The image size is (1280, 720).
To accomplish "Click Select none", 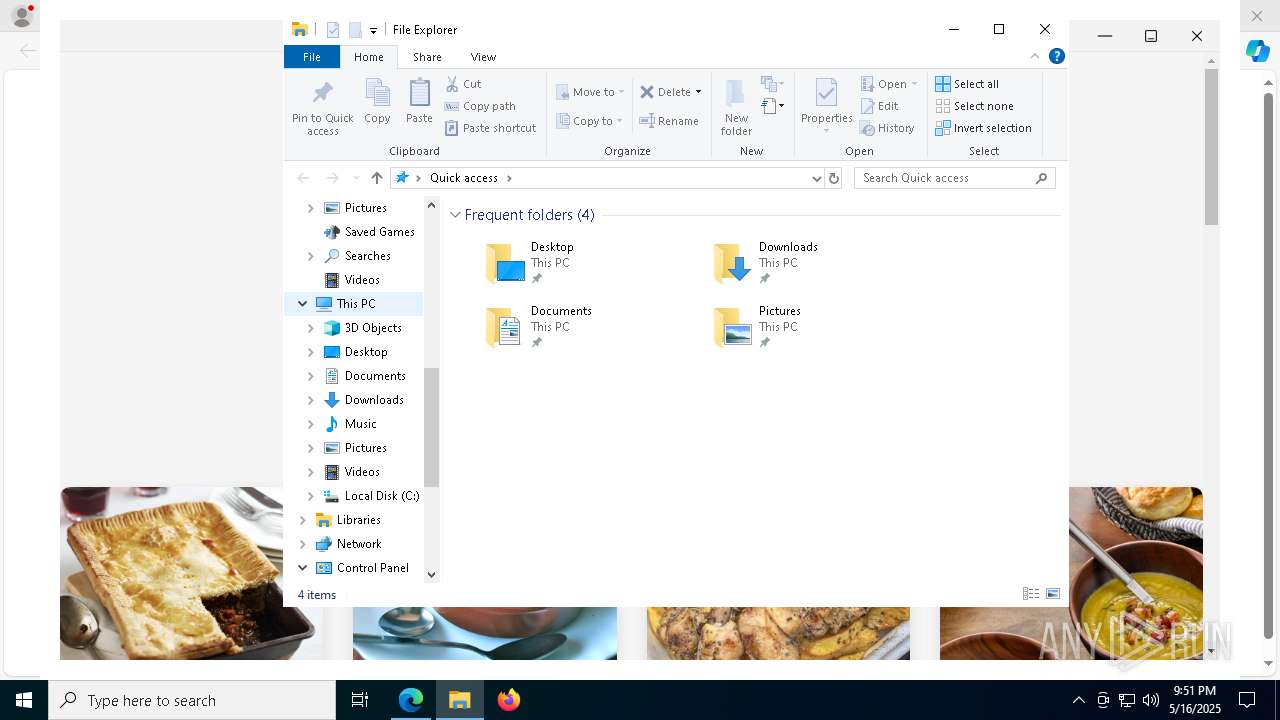I will tap(974, 106).
